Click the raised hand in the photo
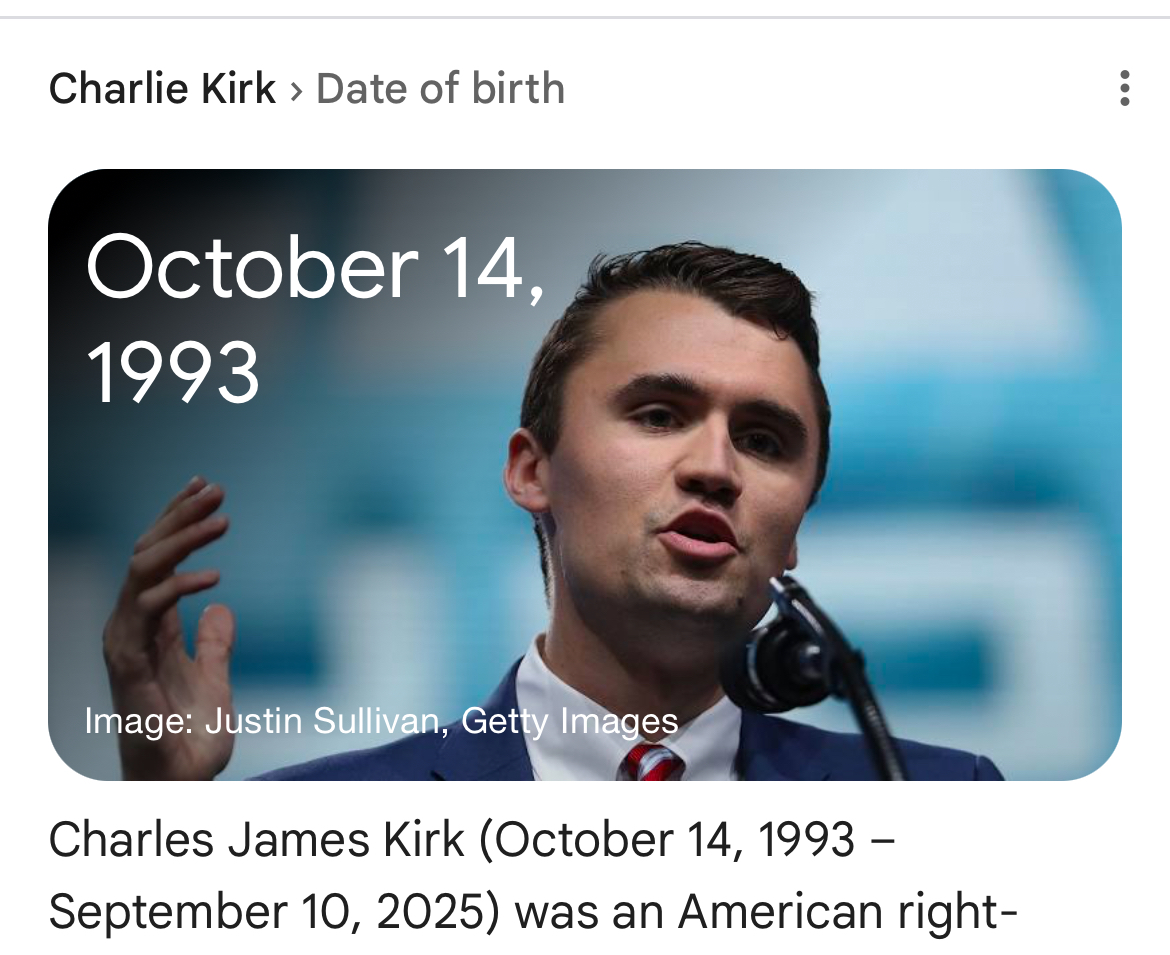Viewport: 1170px width, 955px height. [x=165, y=600]
